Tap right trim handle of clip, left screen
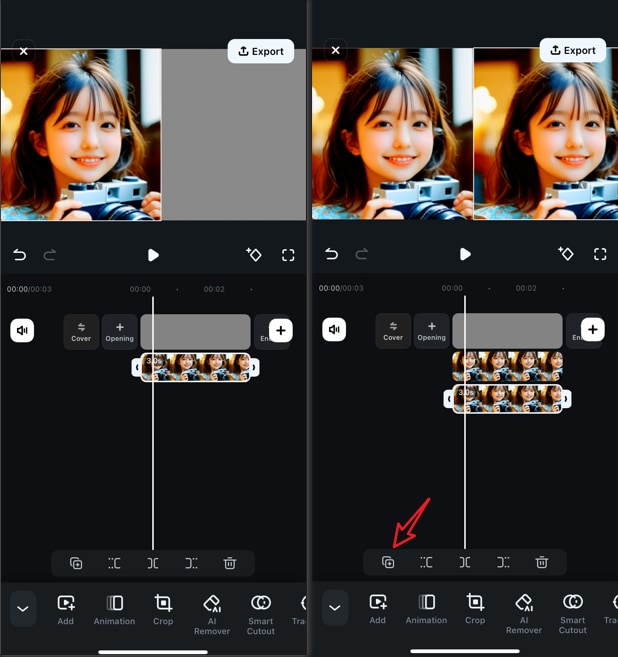 pos(254,367)
